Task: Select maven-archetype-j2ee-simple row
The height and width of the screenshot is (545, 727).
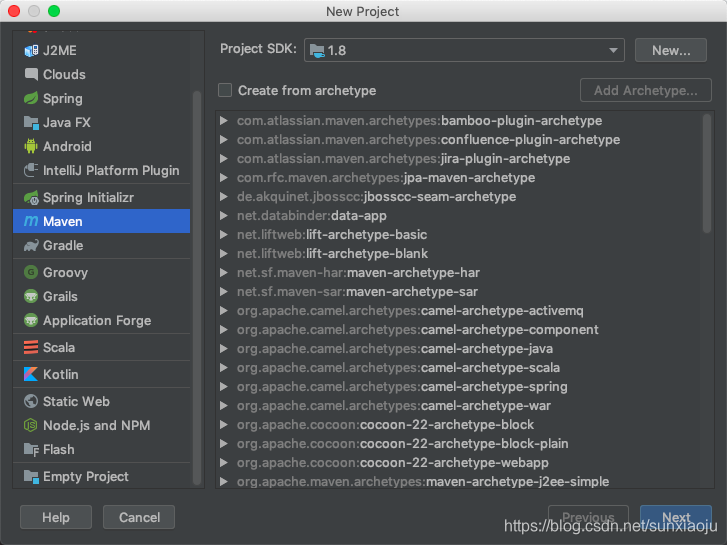Action: point(459,481)
